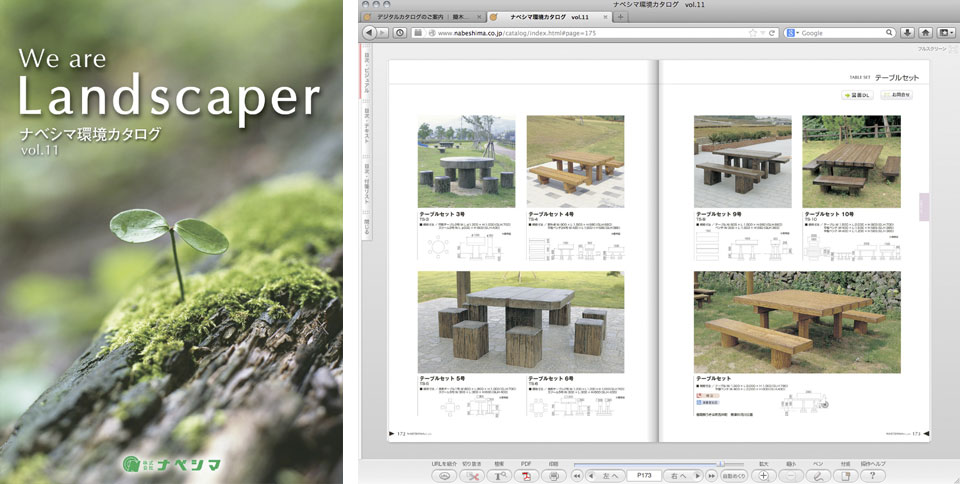Click the テーブルセット 4号 picnic table photo
This screenshot has height=484, width=960.
tap(576, 162)
